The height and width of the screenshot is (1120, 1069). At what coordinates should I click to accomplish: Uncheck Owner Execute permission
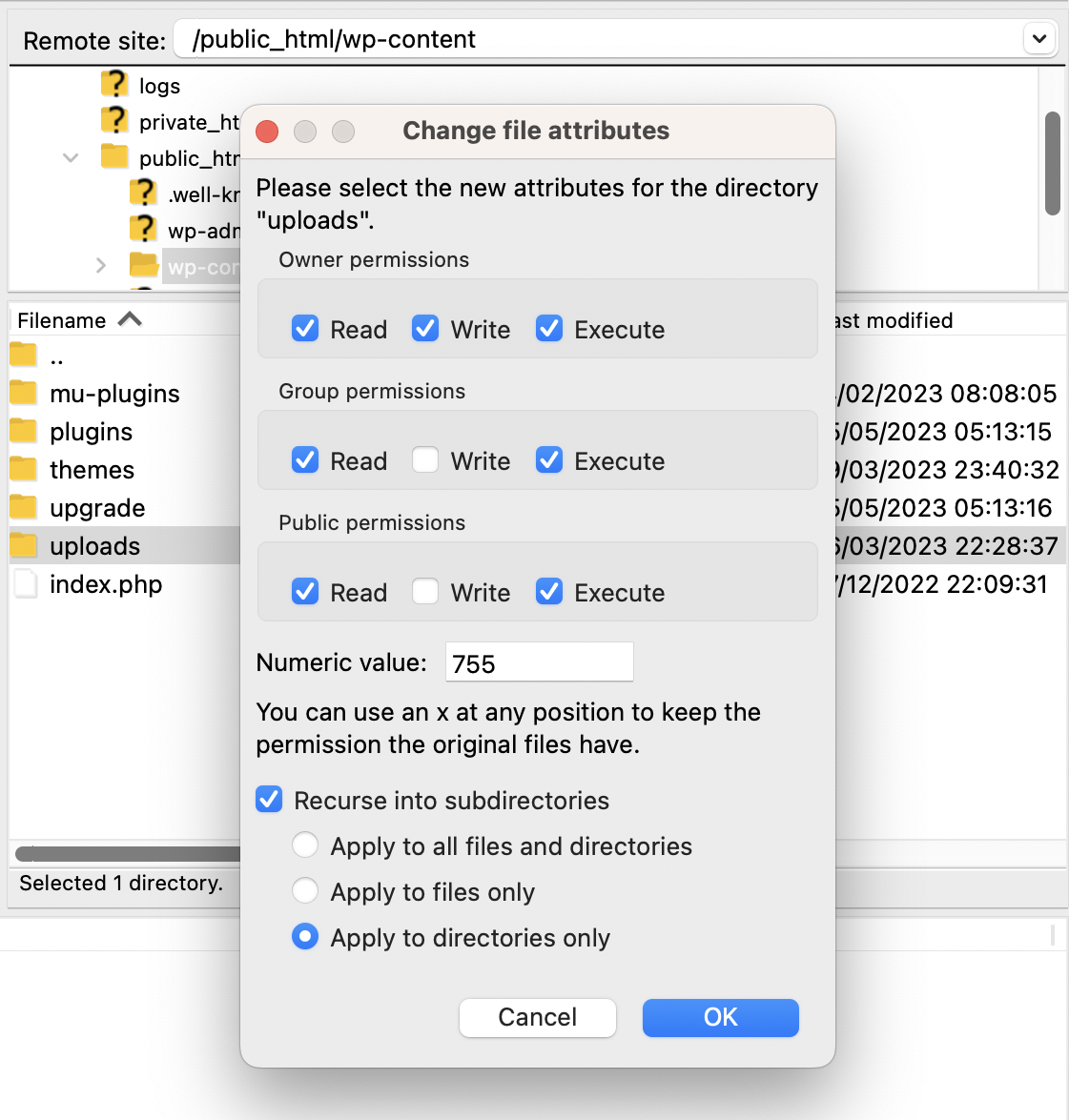[x=549, y=329]
